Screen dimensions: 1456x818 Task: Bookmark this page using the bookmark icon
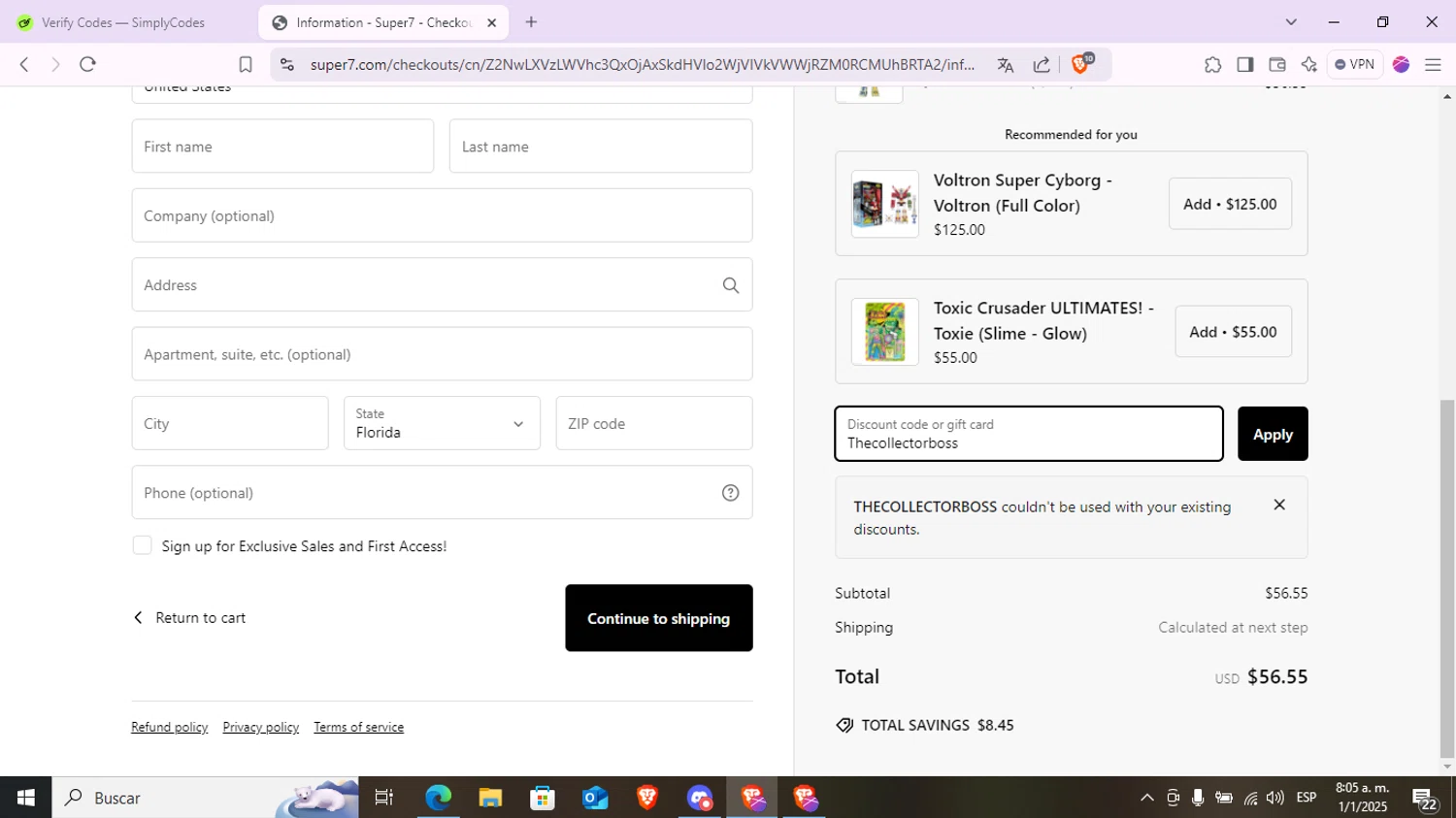click(246, 64)
